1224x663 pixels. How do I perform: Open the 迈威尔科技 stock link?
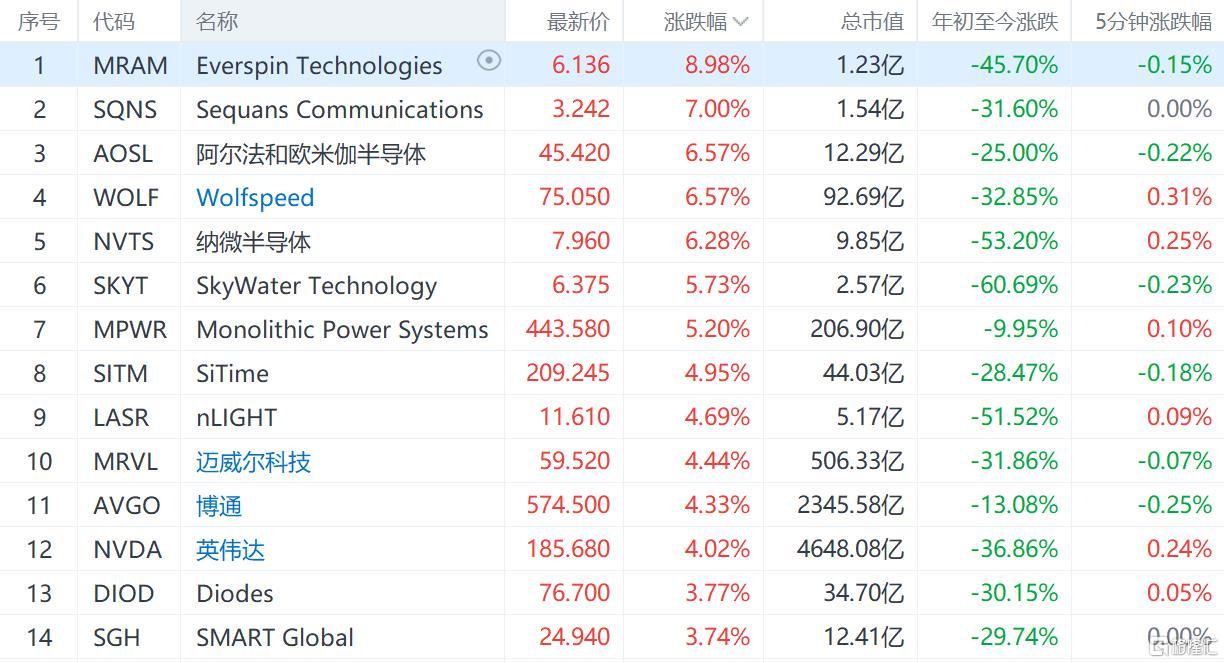coord(253,461)
